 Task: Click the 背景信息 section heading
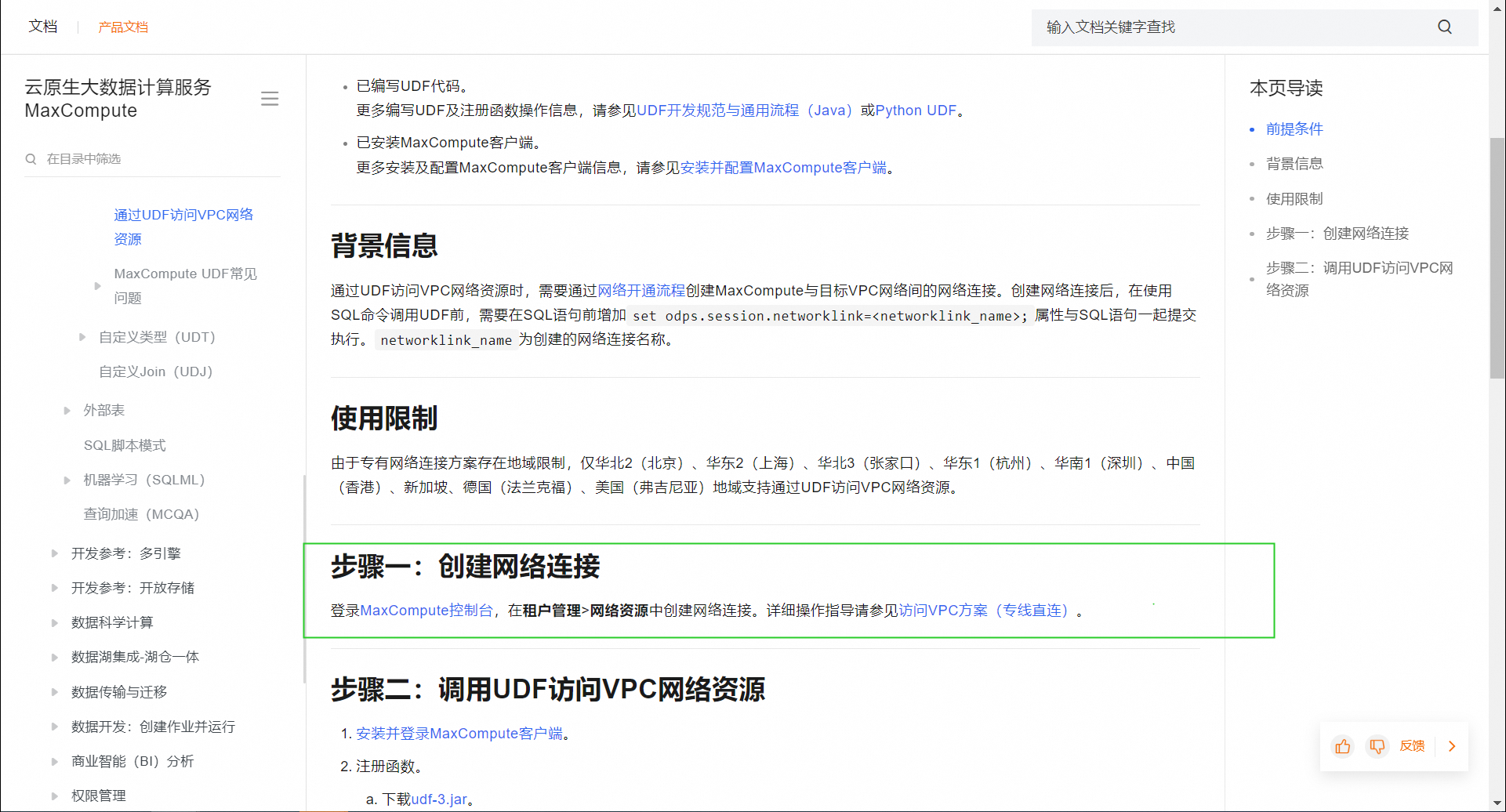tap(384, 245)
